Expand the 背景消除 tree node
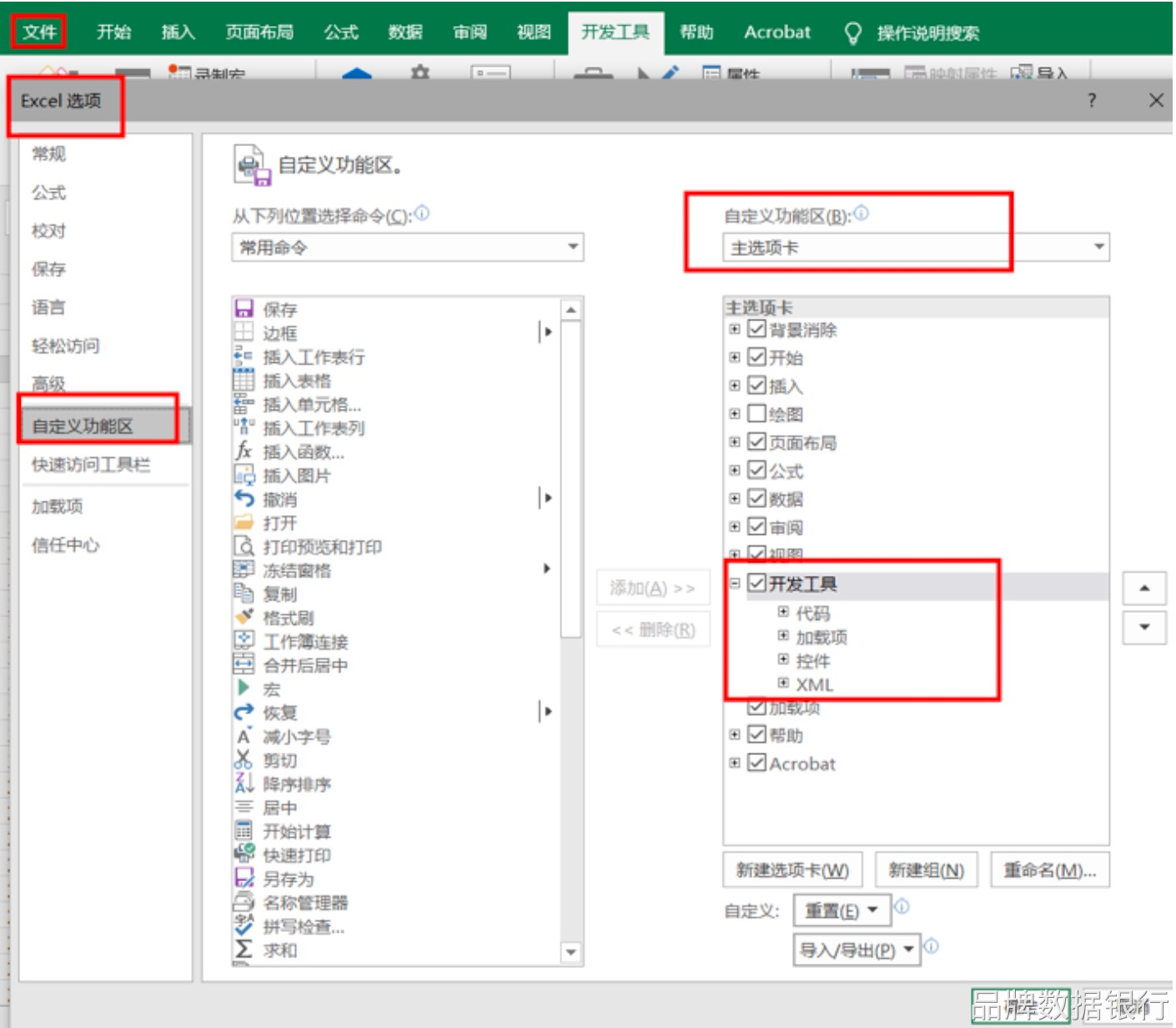This screenshot has width=1176, height=1028. 734,329
